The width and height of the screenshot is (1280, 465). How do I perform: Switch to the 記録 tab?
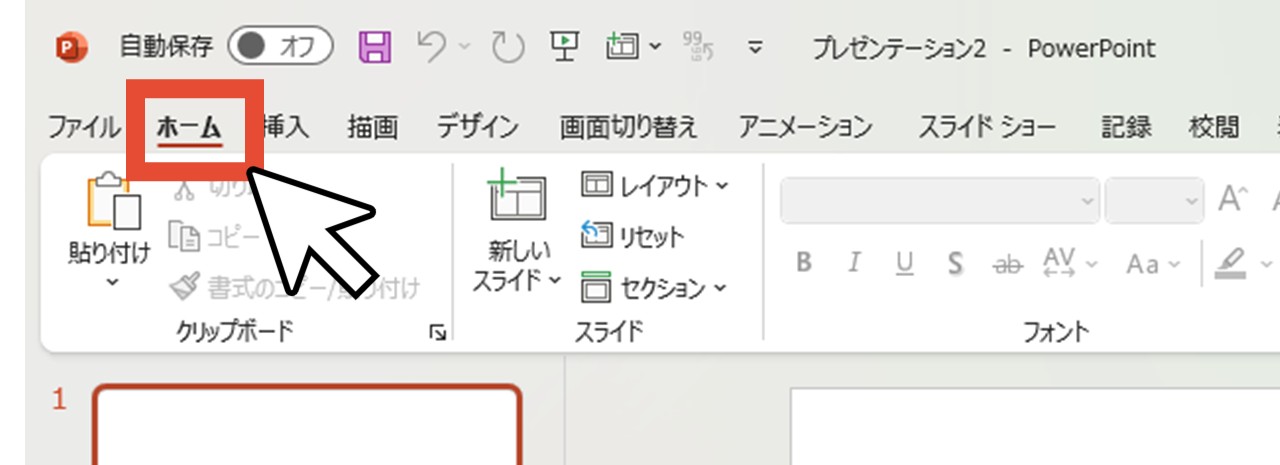pyautogui.click(x=1127, y=127)
